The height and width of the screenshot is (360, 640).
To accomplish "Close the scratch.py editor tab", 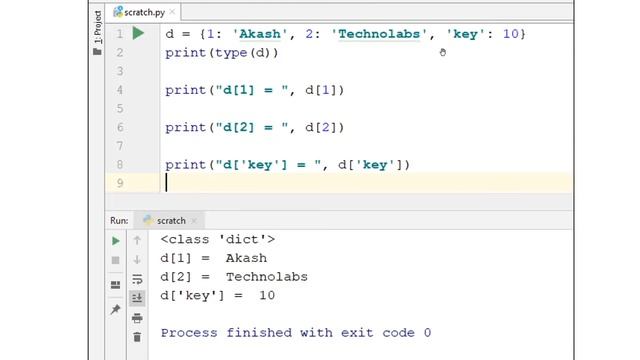I will coord(172,12).
